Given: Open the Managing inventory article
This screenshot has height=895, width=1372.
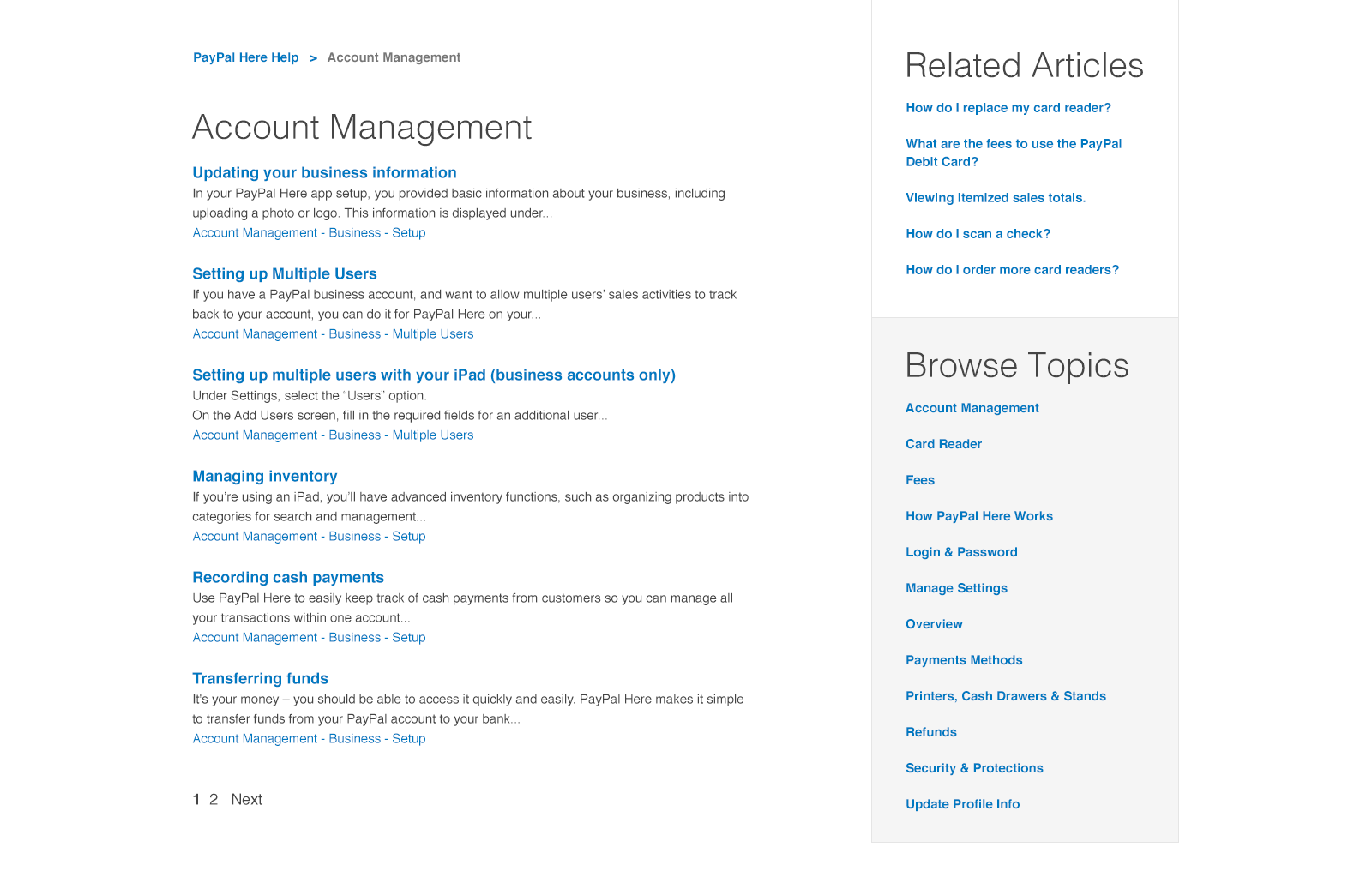Looking at the screenshot, I should (x=265, y=476).
